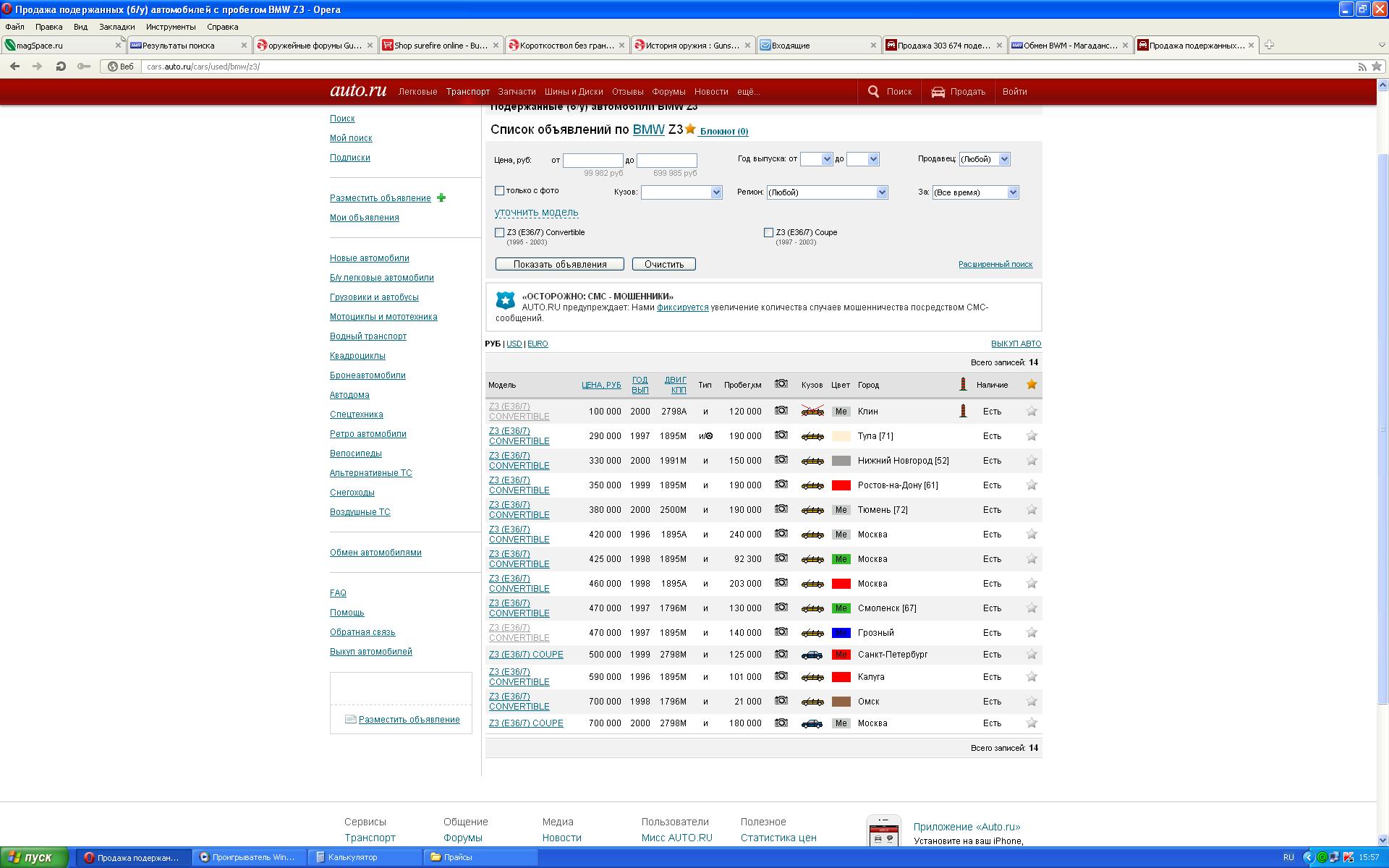
Task: Check Z3 (E36/7) Convertible model option
Action: [499, 233]
